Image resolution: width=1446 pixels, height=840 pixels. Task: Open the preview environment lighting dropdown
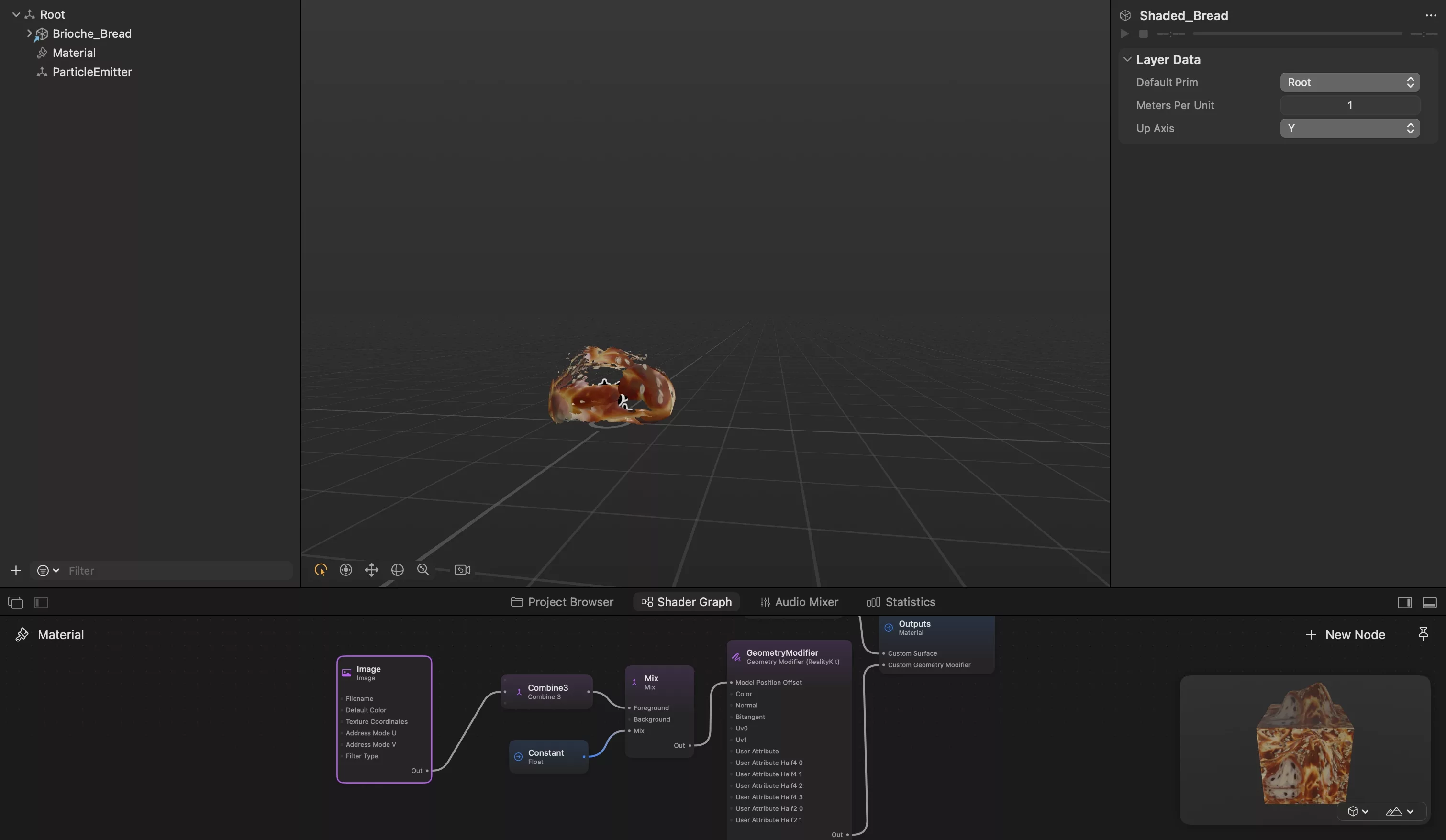tap(1400, 811)
